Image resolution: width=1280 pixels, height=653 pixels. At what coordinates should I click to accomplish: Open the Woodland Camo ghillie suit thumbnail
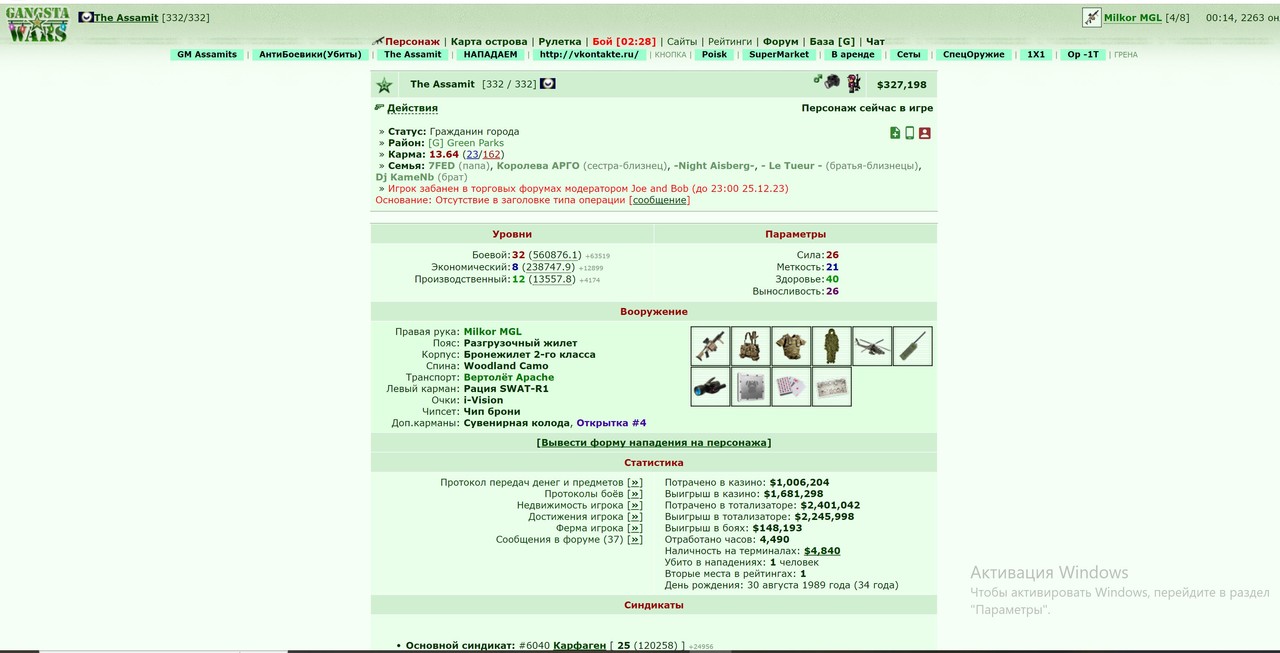pyautogui.click(x=832, y=346)
